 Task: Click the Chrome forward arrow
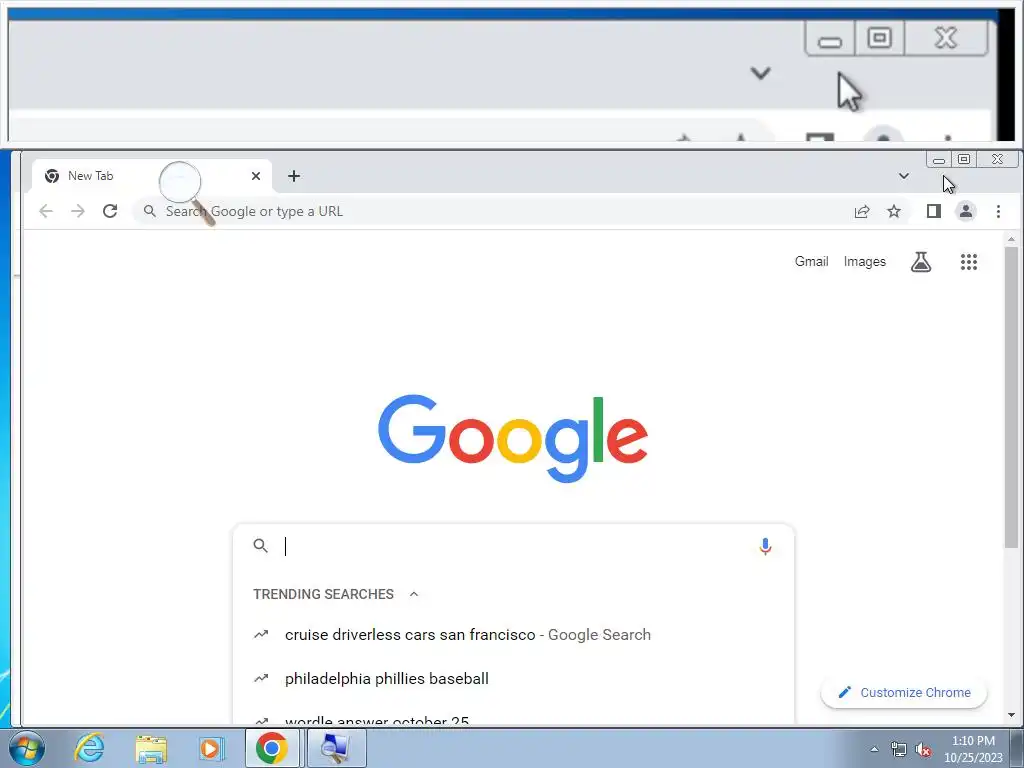pos(78,211)
